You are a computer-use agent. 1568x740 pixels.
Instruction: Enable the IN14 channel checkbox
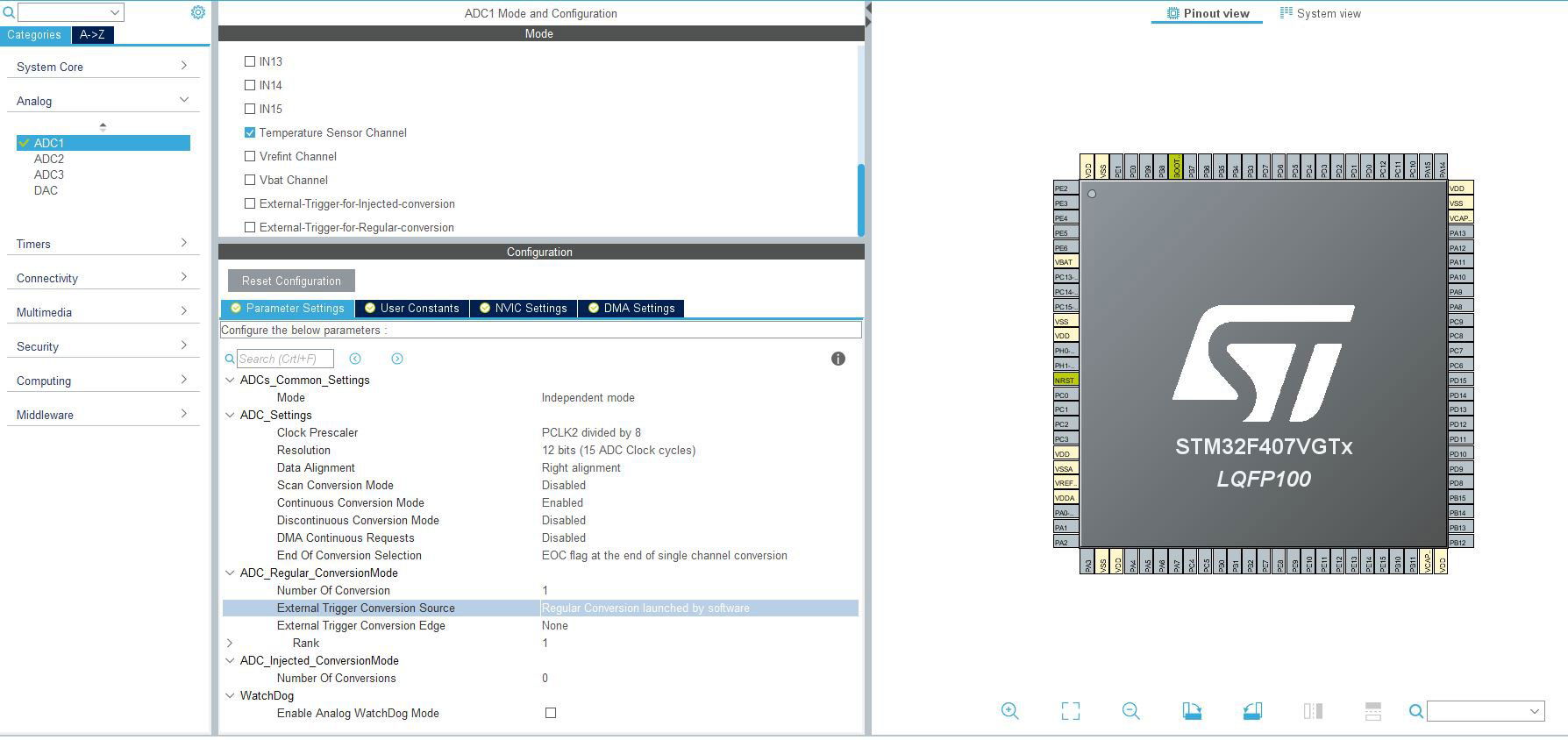pyautogui.click(x=250, y=85)
